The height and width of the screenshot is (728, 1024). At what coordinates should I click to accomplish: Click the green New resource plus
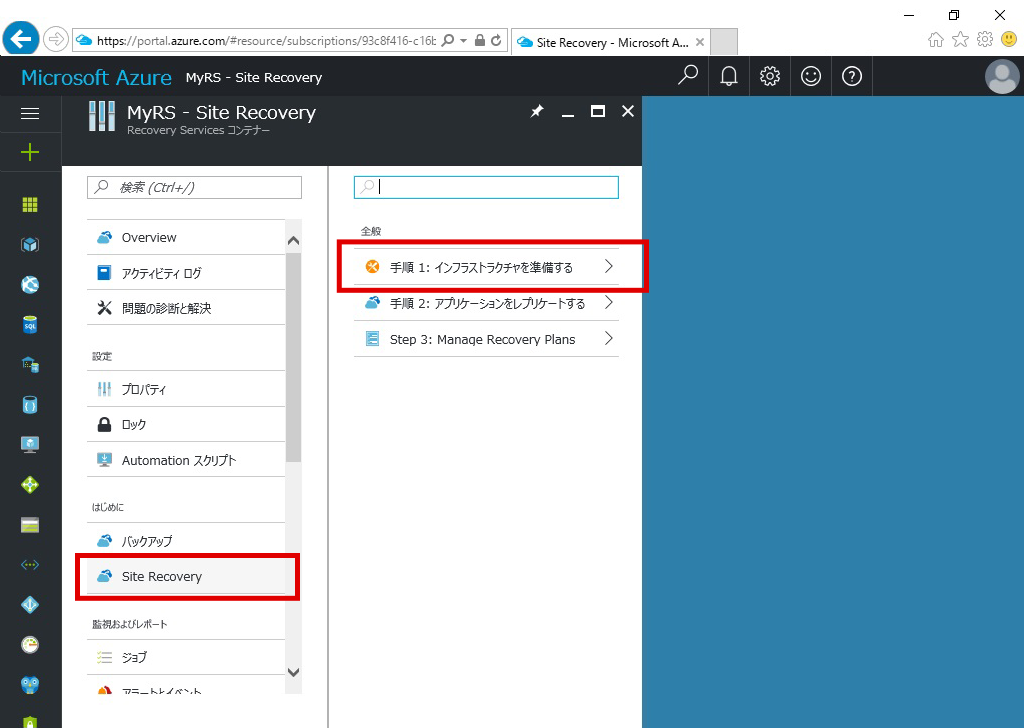pos(30,152)
